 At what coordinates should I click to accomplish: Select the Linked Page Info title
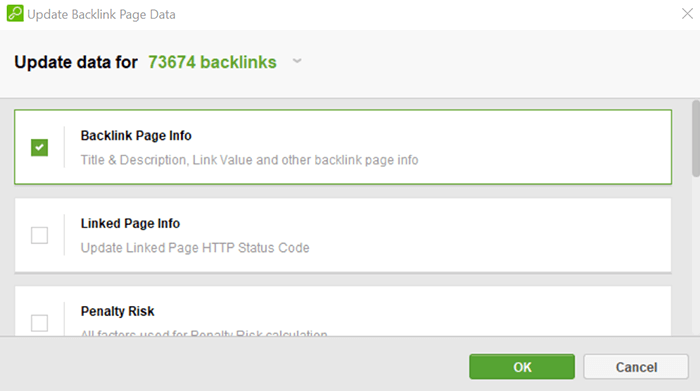tap(130, 223)
